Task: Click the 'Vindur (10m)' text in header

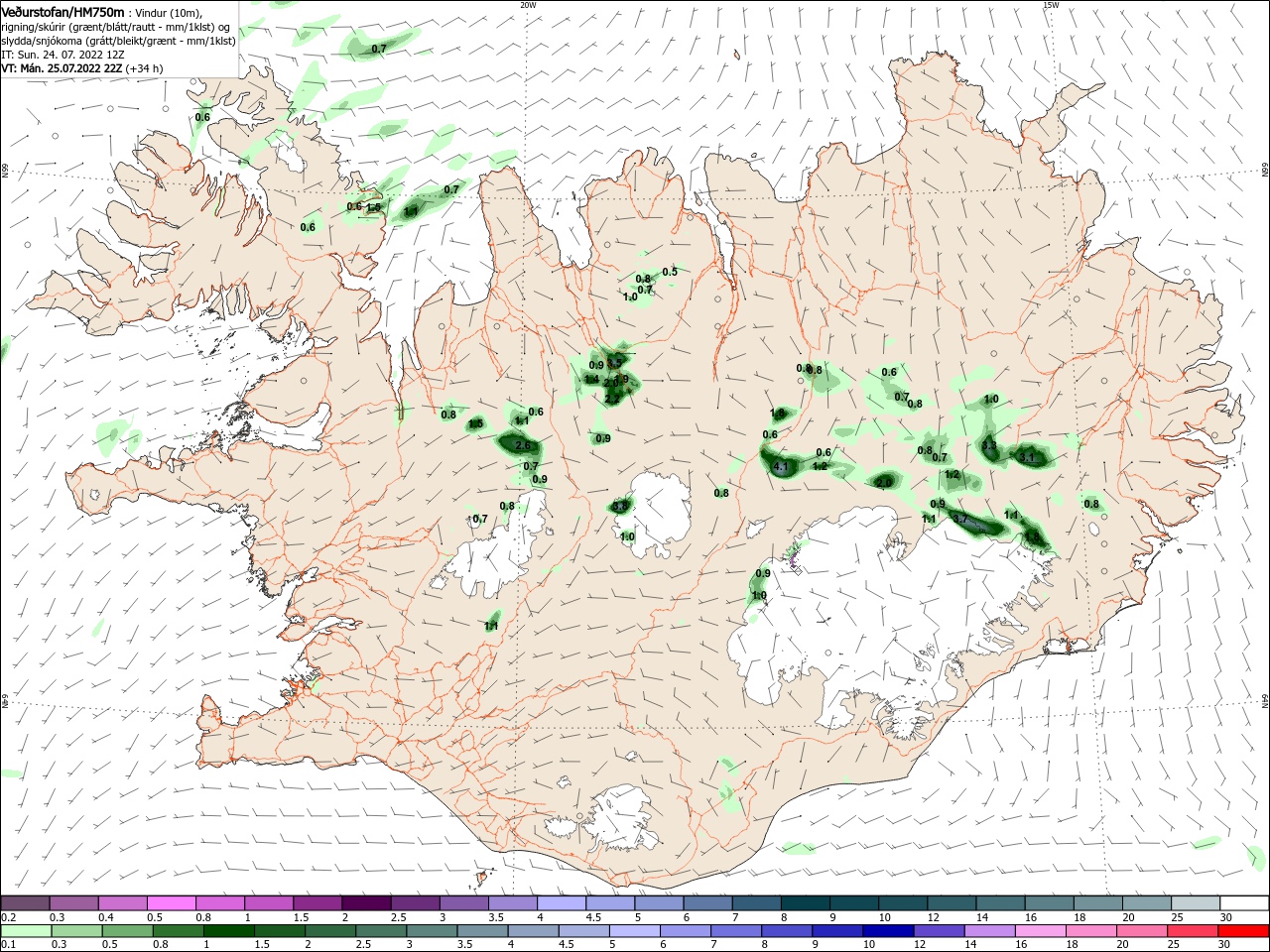Action: click(x=170, y=12)
